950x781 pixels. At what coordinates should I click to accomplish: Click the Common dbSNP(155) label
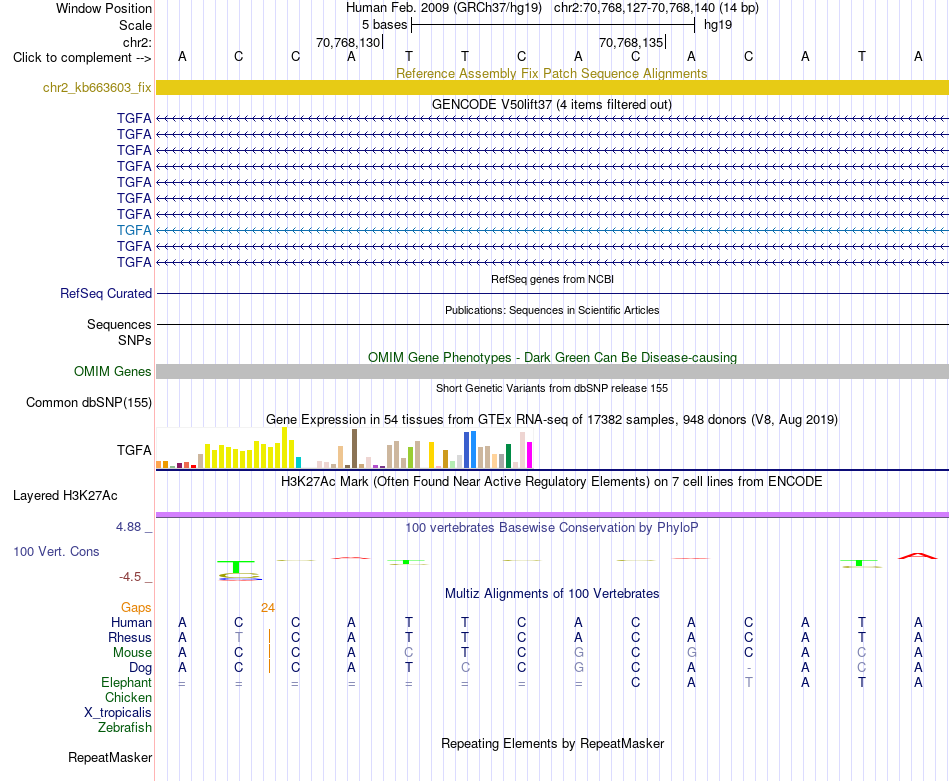[x=89, y=402]
